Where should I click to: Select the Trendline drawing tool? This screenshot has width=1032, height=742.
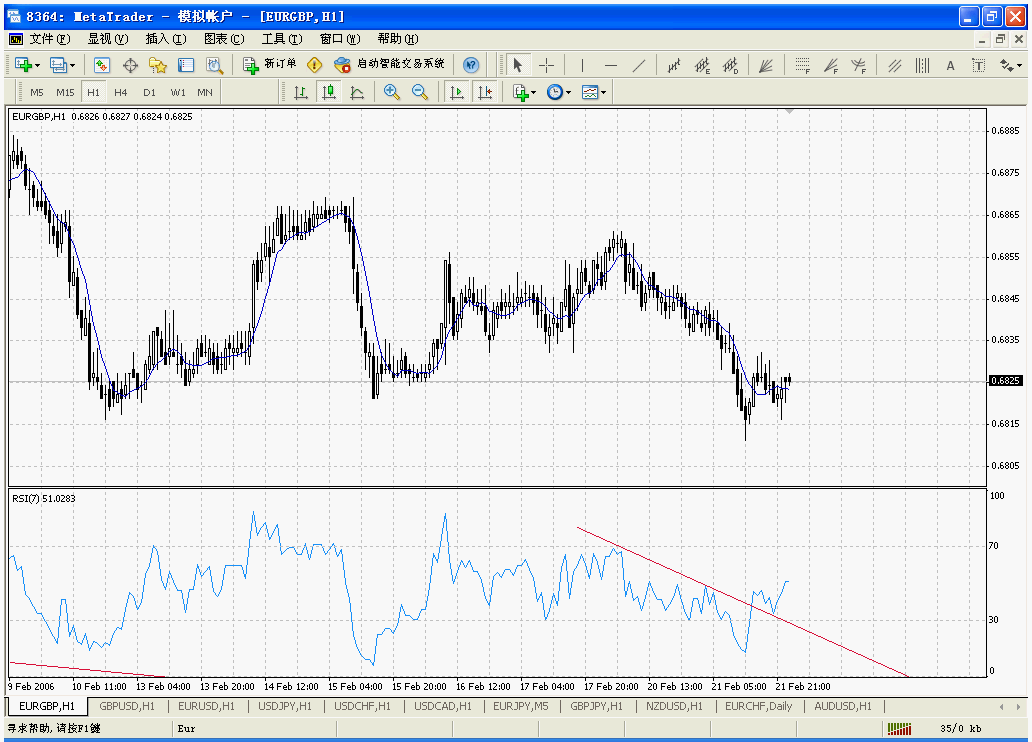[x=638, y=65]
